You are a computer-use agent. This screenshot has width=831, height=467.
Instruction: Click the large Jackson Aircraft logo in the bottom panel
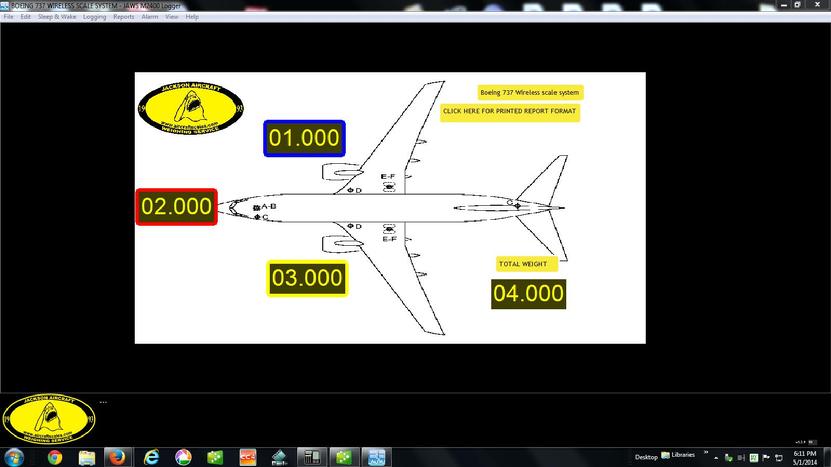(49, 419)
